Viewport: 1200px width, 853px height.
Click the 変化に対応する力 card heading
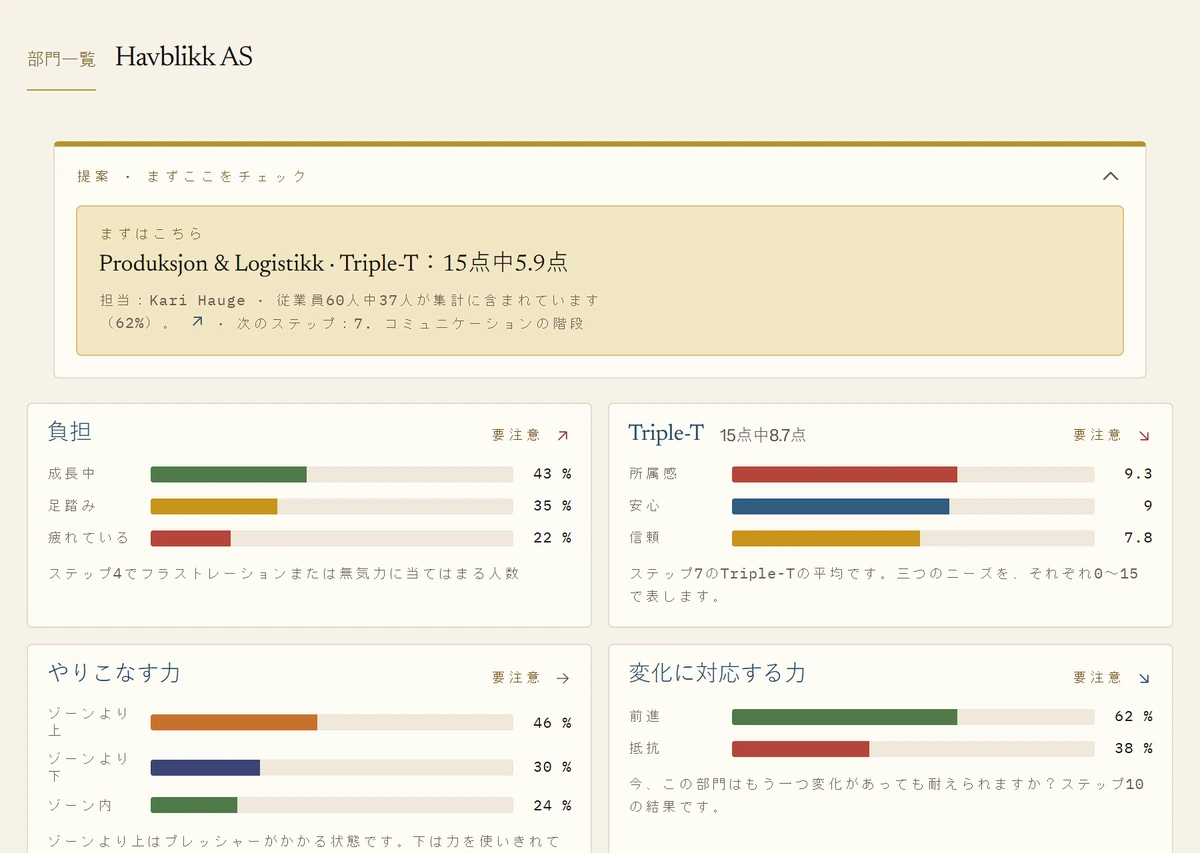click(x=717, y=673)
